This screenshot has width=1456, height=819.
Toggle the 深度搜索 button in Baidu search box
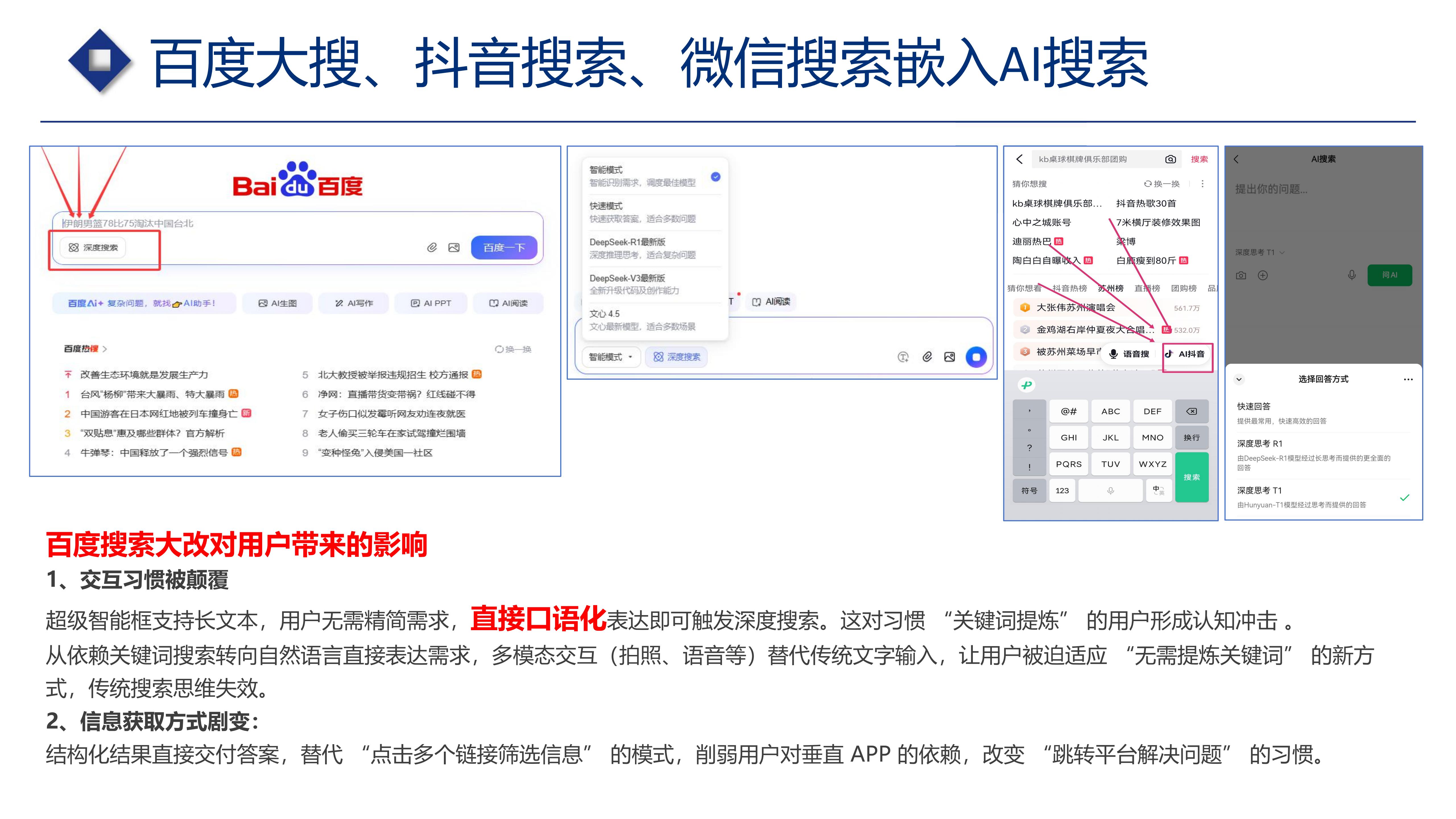point(93,248)
